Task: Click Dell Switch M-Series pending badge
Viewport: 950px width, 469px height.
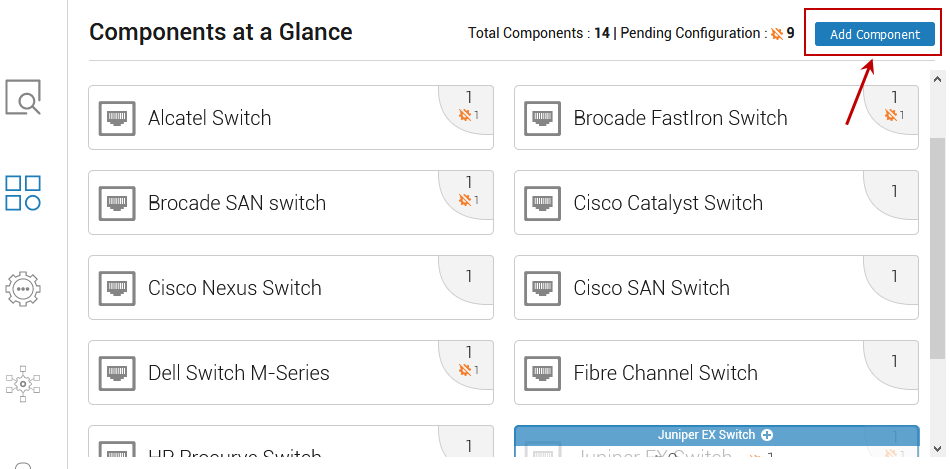Action: click(469, 369)
